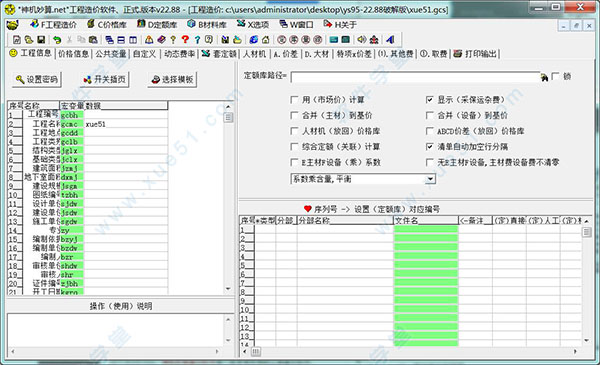Click the person figure icon next to speaker
This screenshot has width=600, height=365.
374,39
